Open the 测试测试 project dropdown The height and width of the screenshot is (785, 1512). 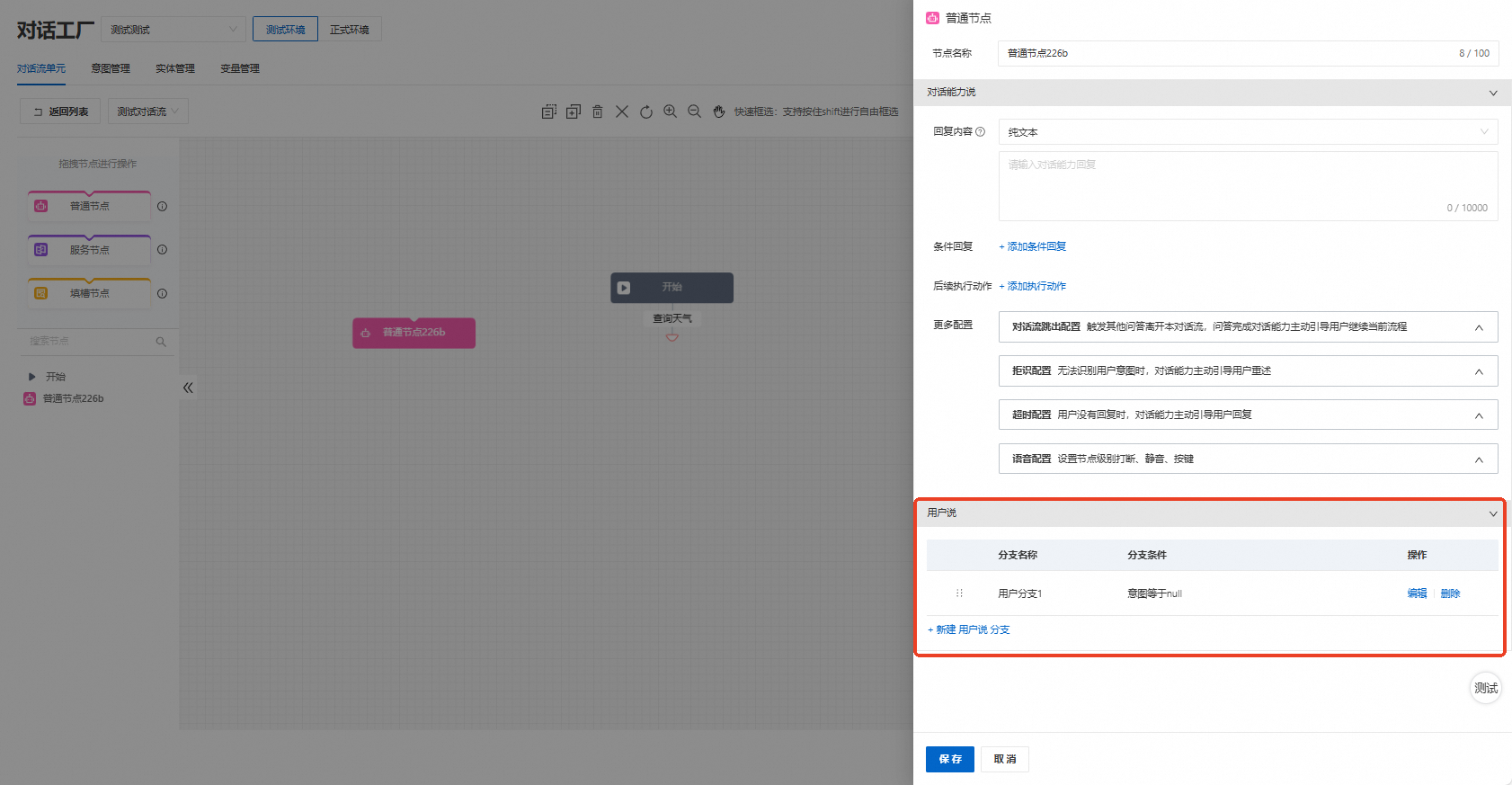coord(173,29)
